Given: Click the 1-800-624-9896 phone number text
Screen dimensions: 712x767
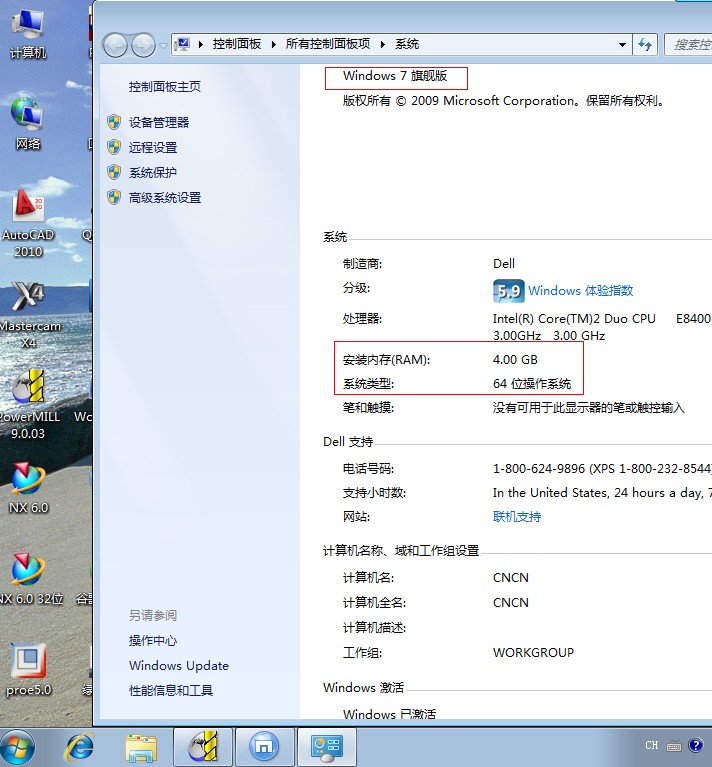Looking at the screenshot, I should (x=538, y=469).
